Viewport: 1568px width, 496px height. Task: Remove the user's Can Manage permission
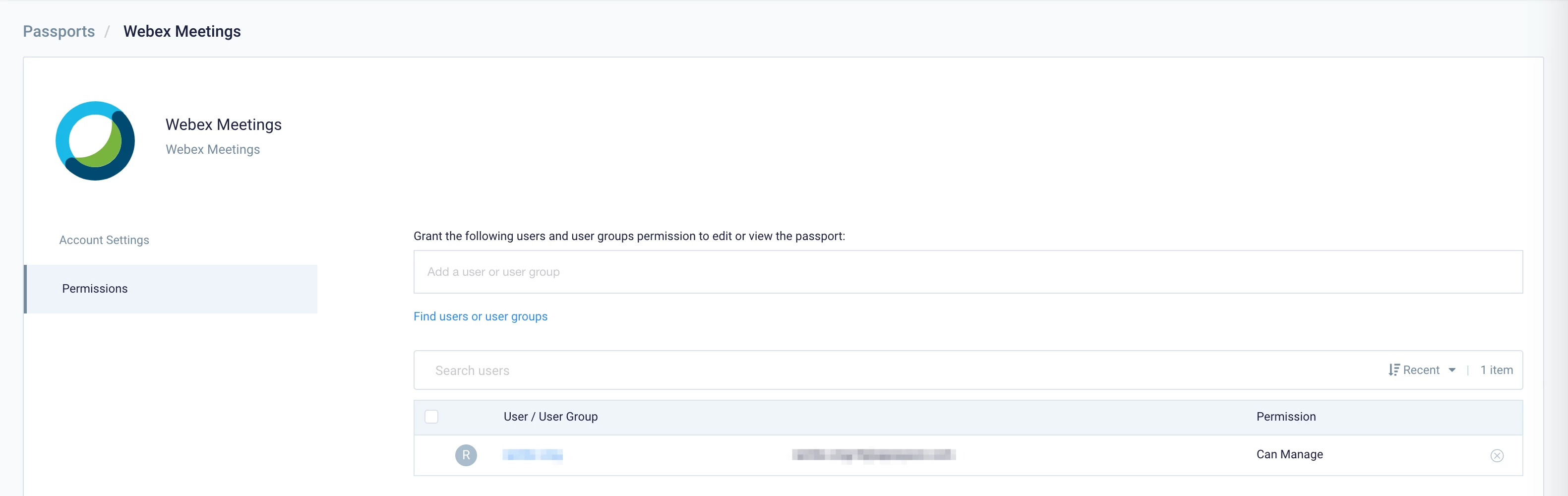click(x=1497, y=455)
